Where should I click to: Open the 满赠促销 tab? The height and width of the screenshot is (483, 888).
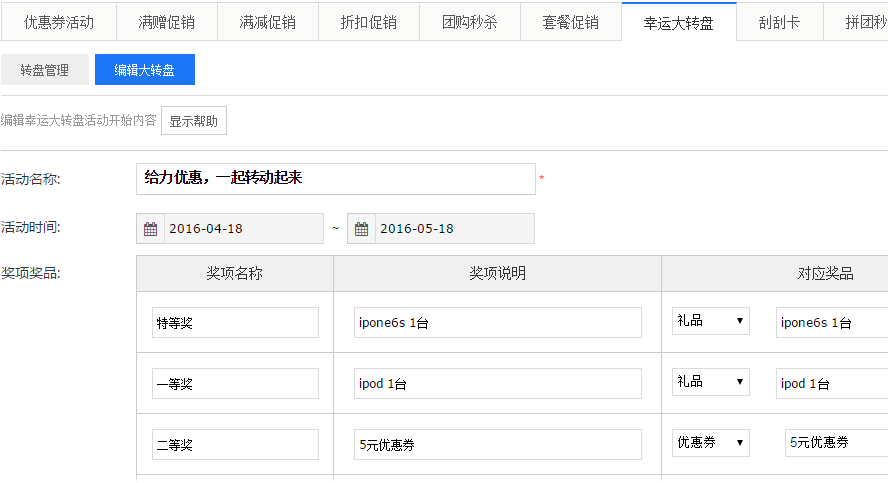pyautogui.click(x=166, y=22)
